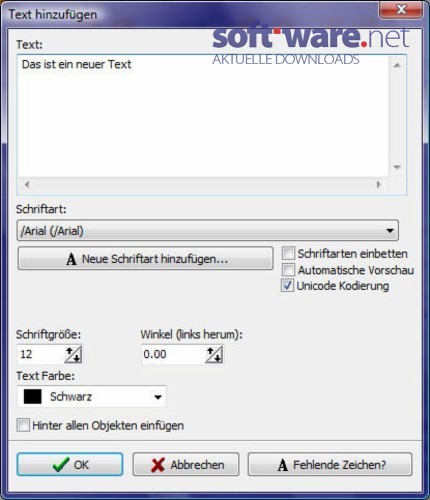Click the text area scroll down arrow
430x500 pixels.
click(397, 167)
